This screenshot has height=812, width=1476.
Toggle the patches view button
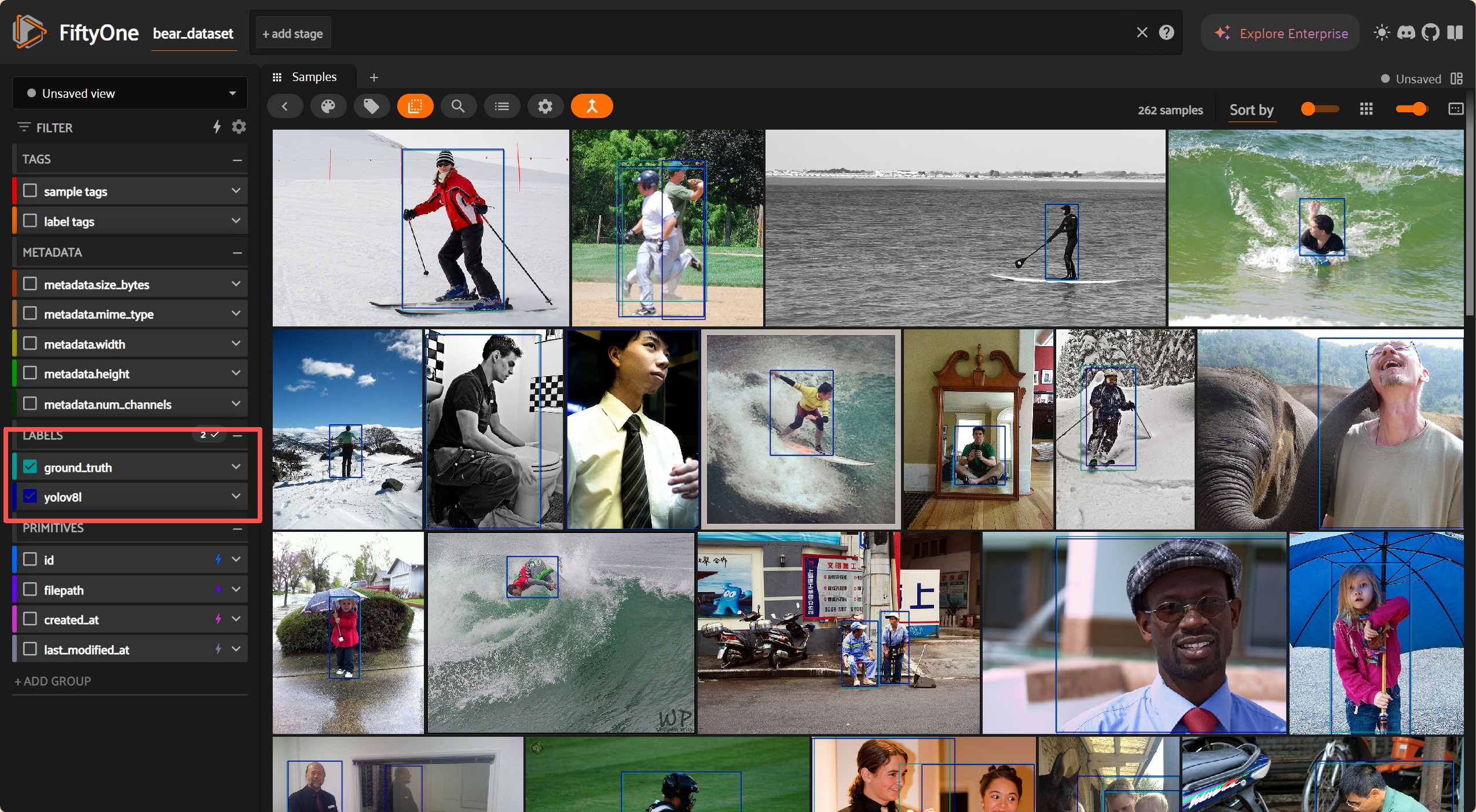pyautogui.click(x=415, y=106)
